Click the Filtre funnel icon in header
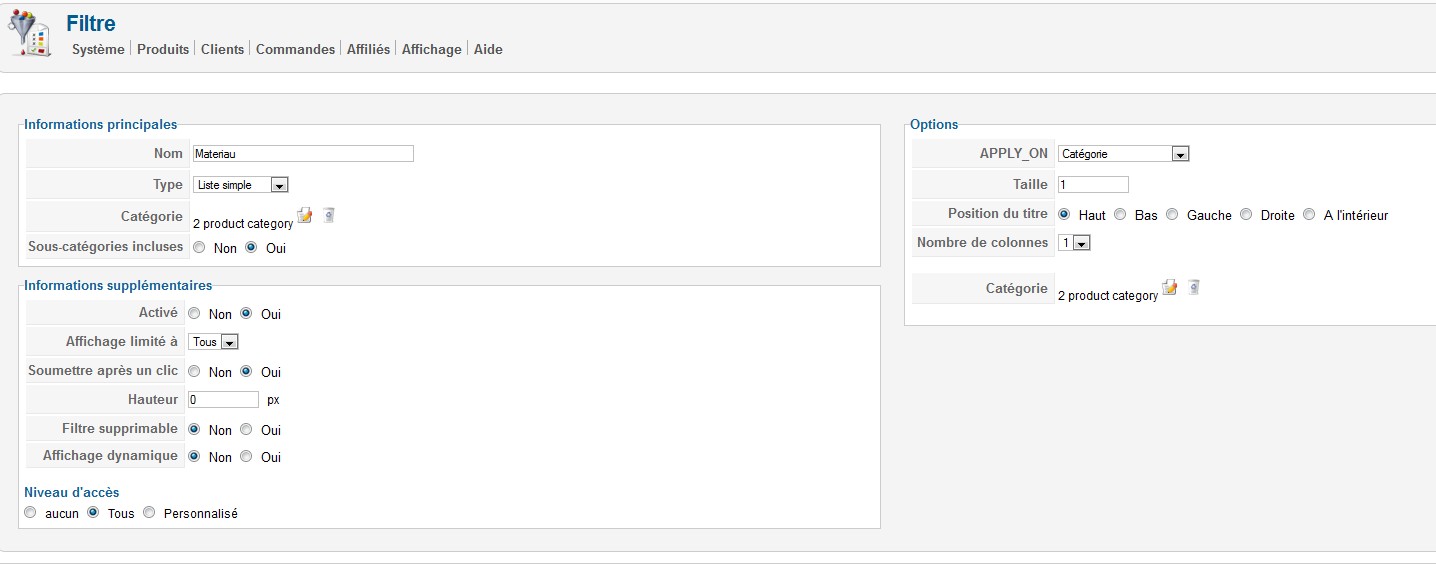This screenshot has width=1436, height=564. 30,33
